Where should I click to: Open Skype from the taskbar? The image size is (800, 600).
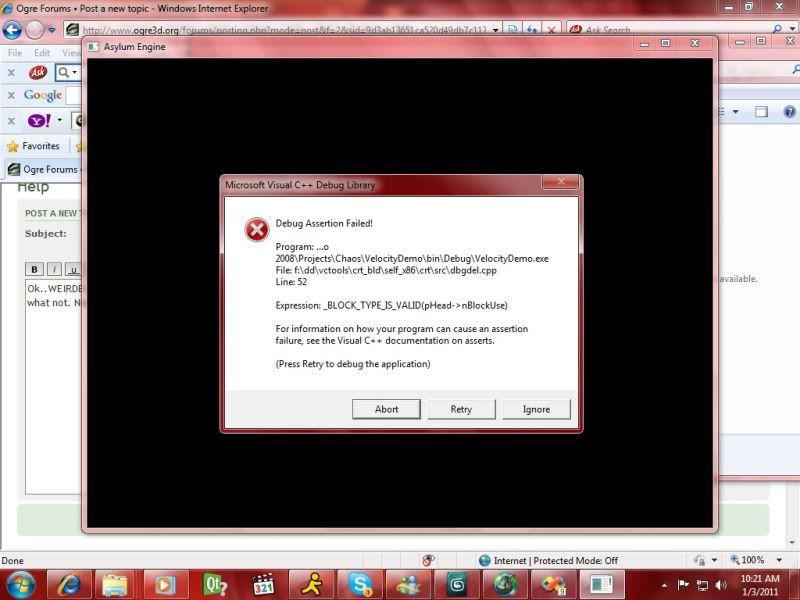click(360, 585)
